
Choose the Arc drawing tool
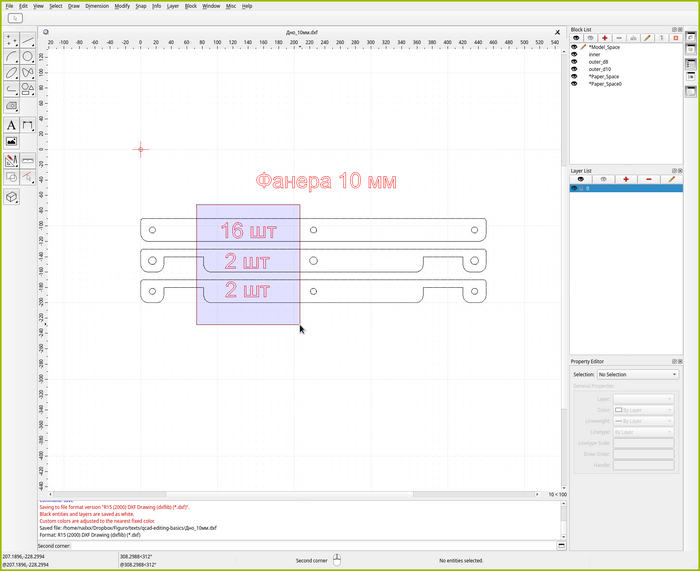click(11, 57)
